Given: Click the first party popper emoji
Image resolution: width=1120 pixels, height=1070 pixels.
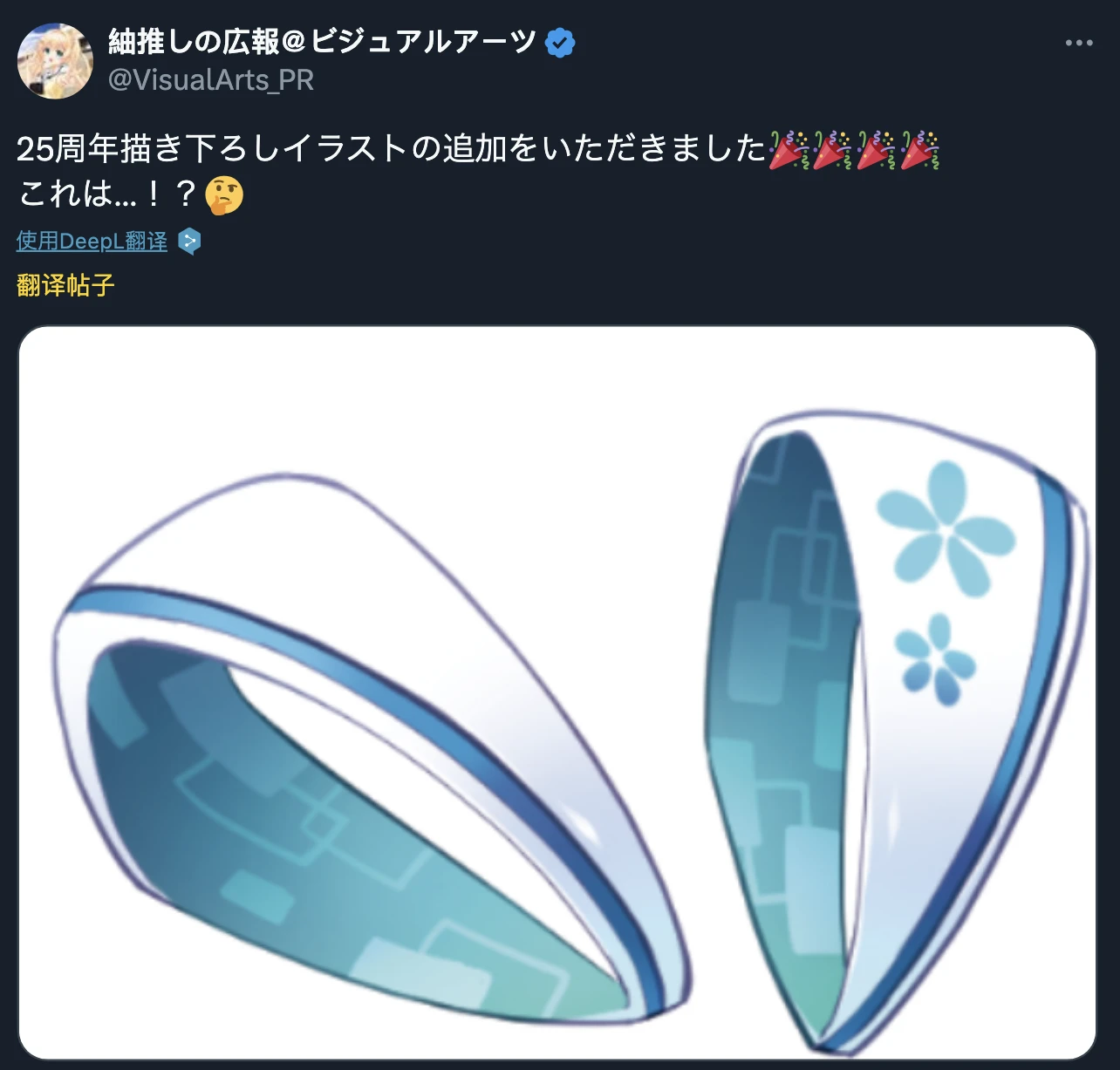Looking at the screenshot, I should click(x=790, y=149).
